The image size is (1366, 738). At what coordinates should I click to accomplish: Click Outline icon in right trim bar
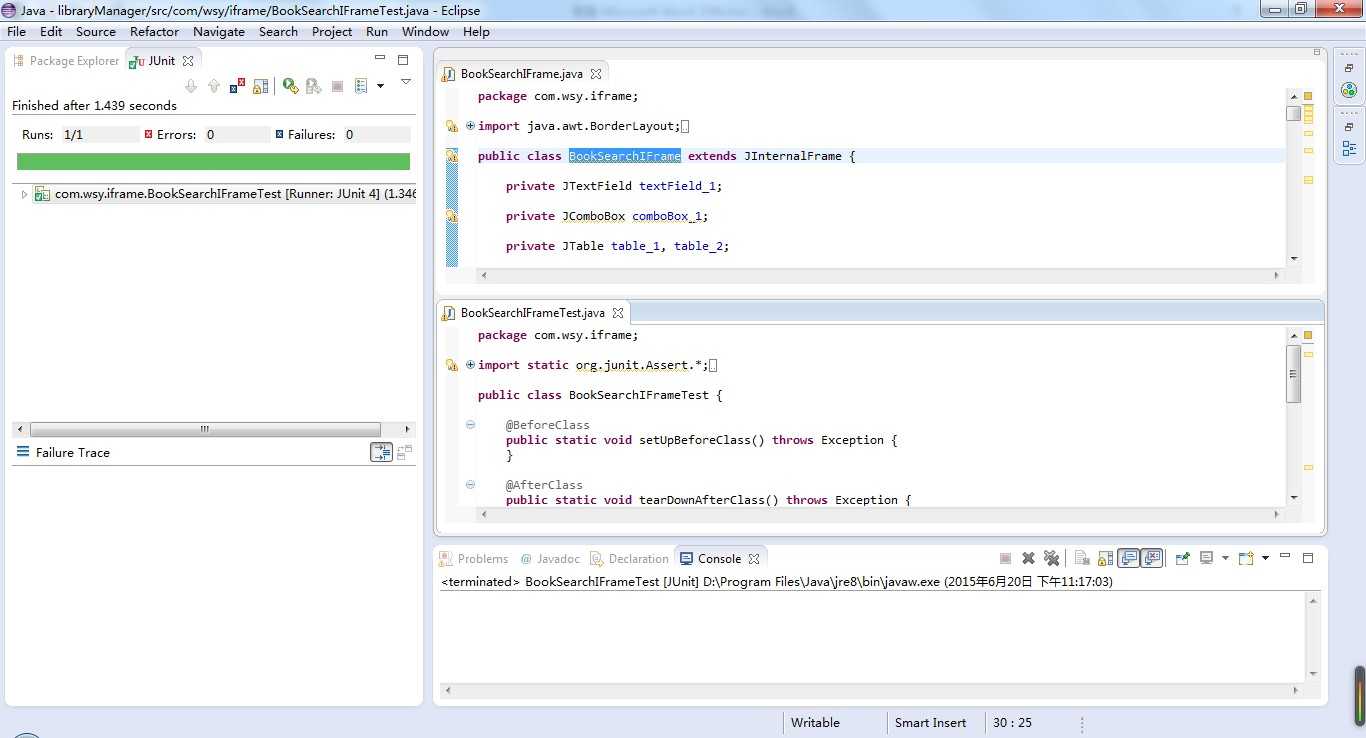point(1349,148)
